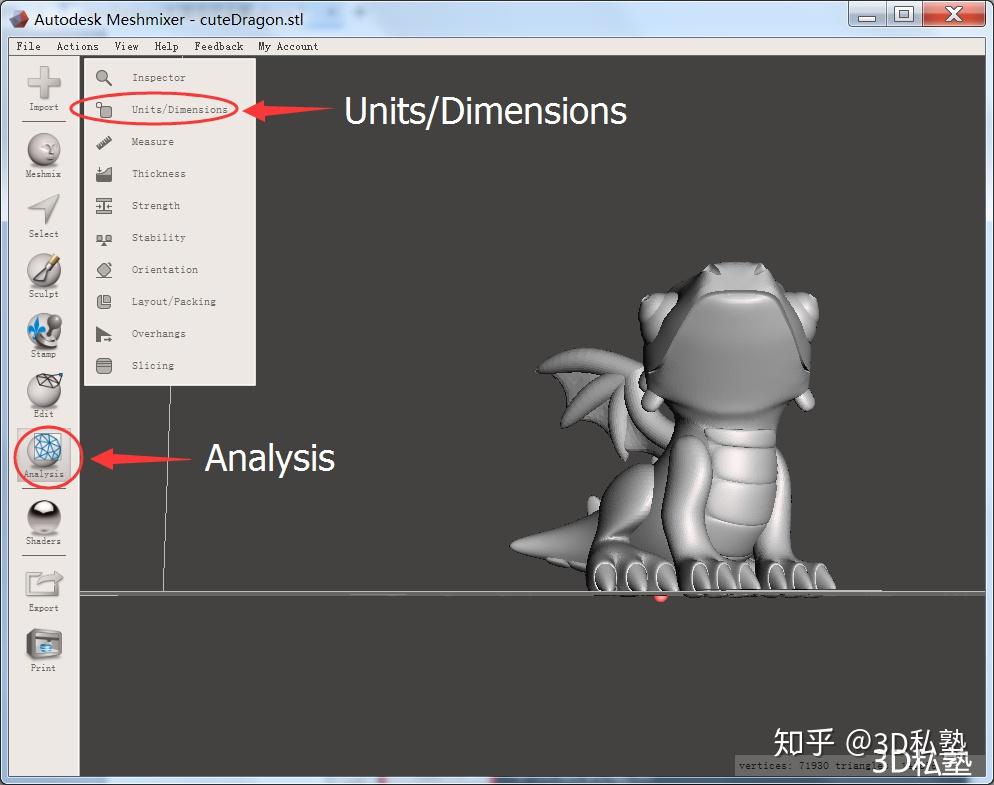
Task: Open the Actions menu
Action: coord(77,46)
